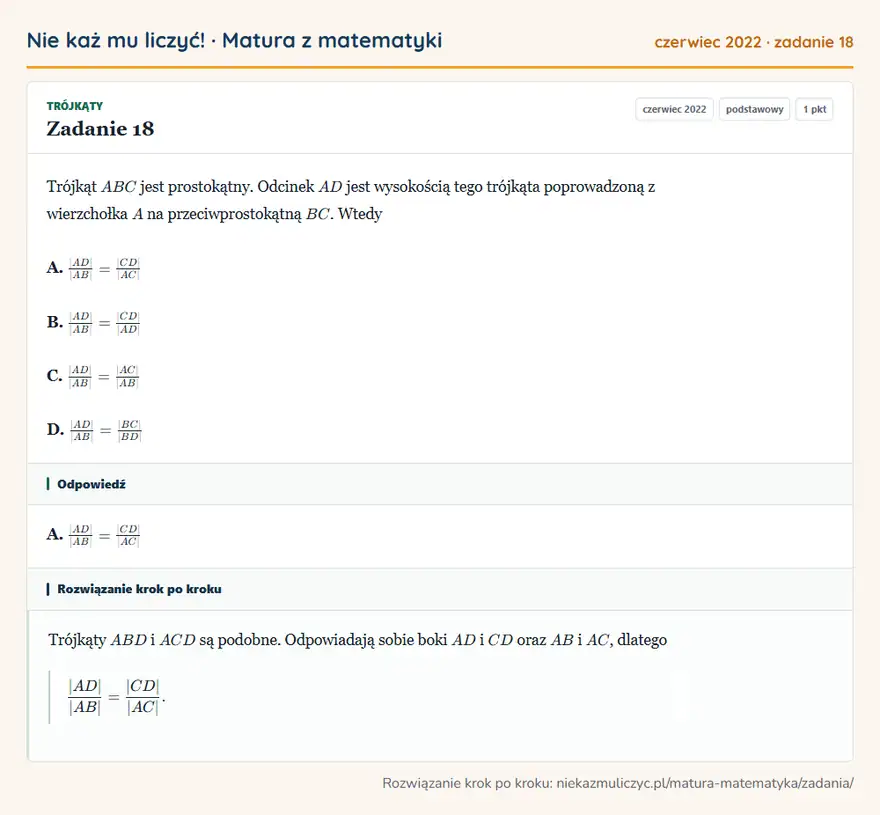Click the "Nie każ mu liczyć! · Matura z matematyki" title
This screenshot has height=815, width=880.
click(x=234, y=41)
